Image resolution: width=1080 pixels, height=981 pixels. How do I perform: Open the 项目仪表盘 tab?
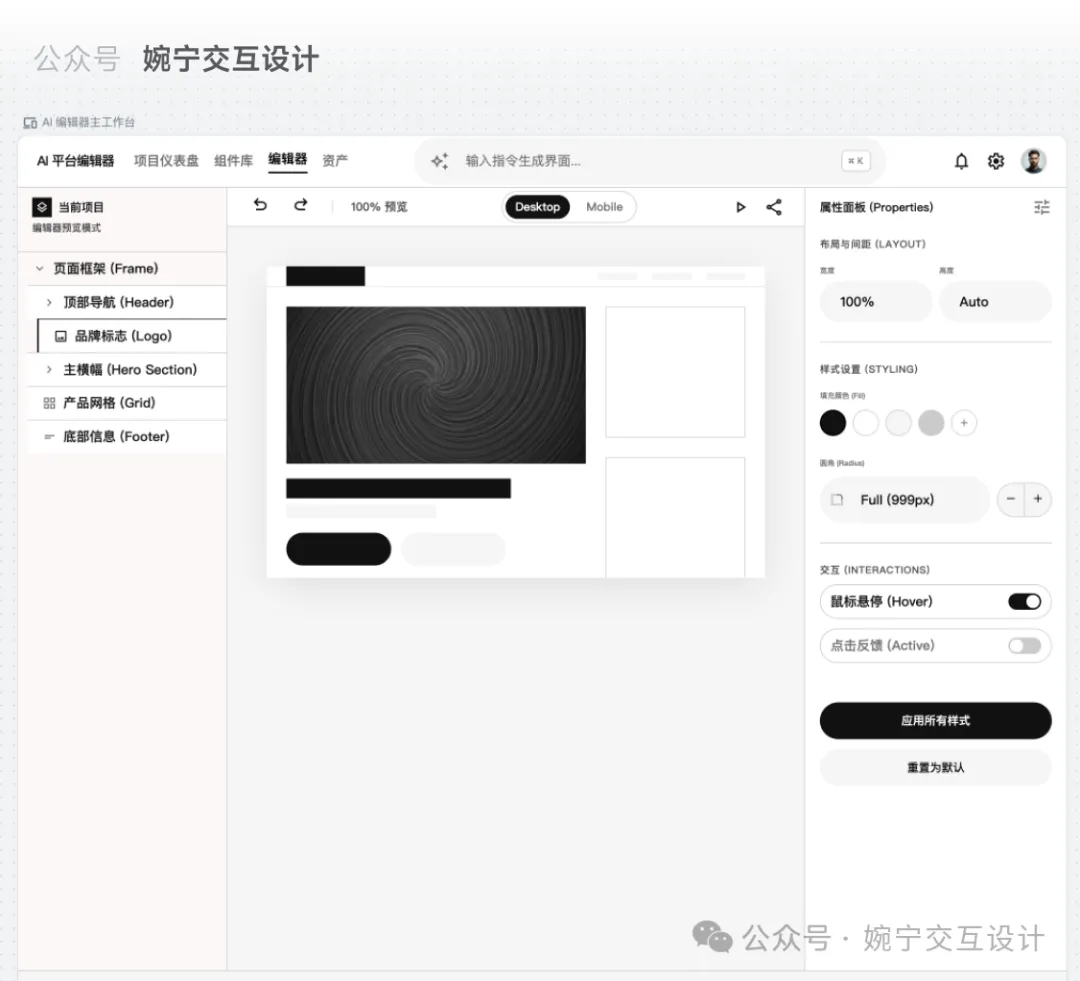pyautogui.click(x=166, y=161)
